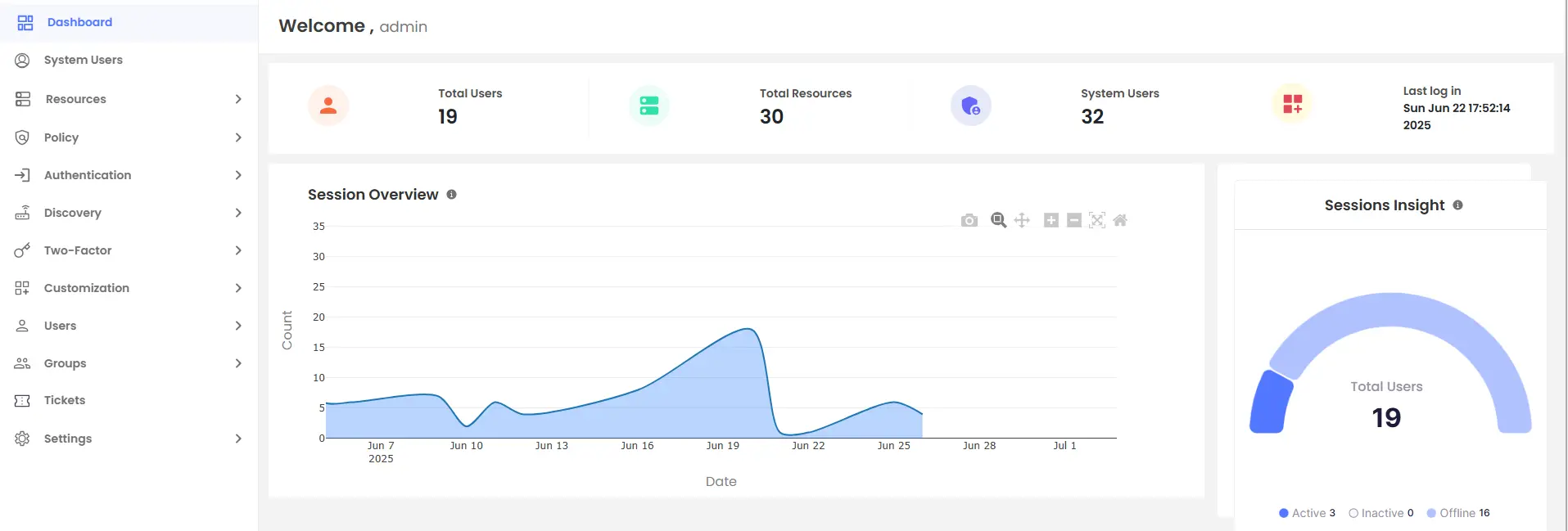Click the Users person outline icon
This screenshot has width=1568, height=531.
(22, 325)
